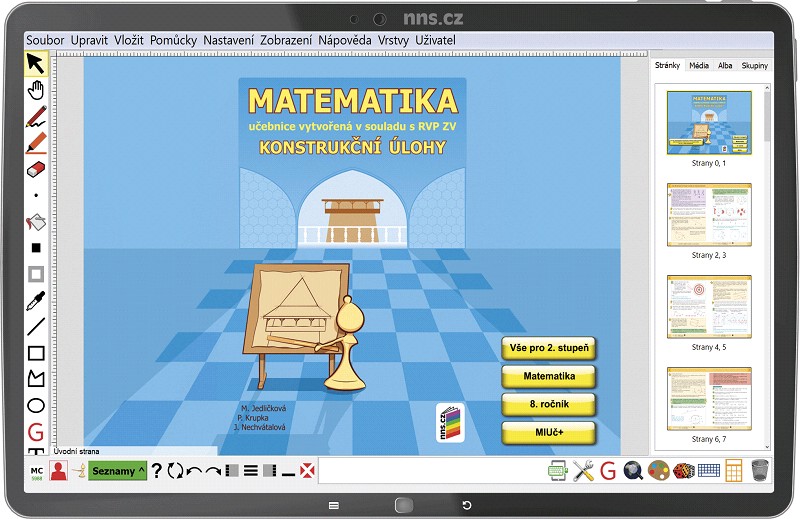Select the eraser tool
The height and width of the screenshot is (519, 800).
(36, 169)
